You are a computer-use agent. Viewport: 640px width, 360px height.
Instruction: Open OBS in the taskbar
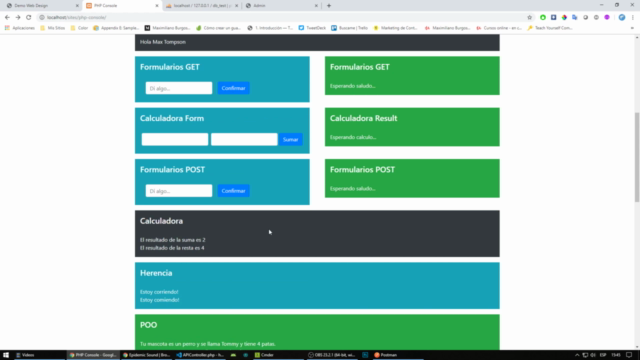click(331, 355)
